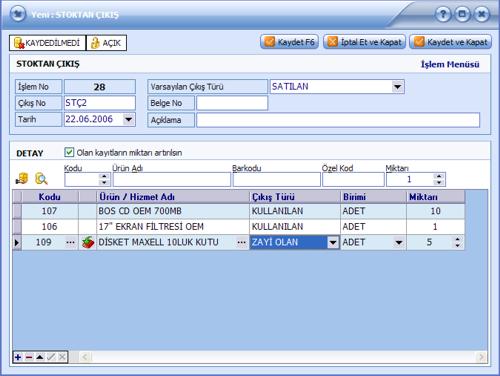Click the İptal Et ve Kapat button
The width and height of the screenshot is (500, 376).
(364, 42)
